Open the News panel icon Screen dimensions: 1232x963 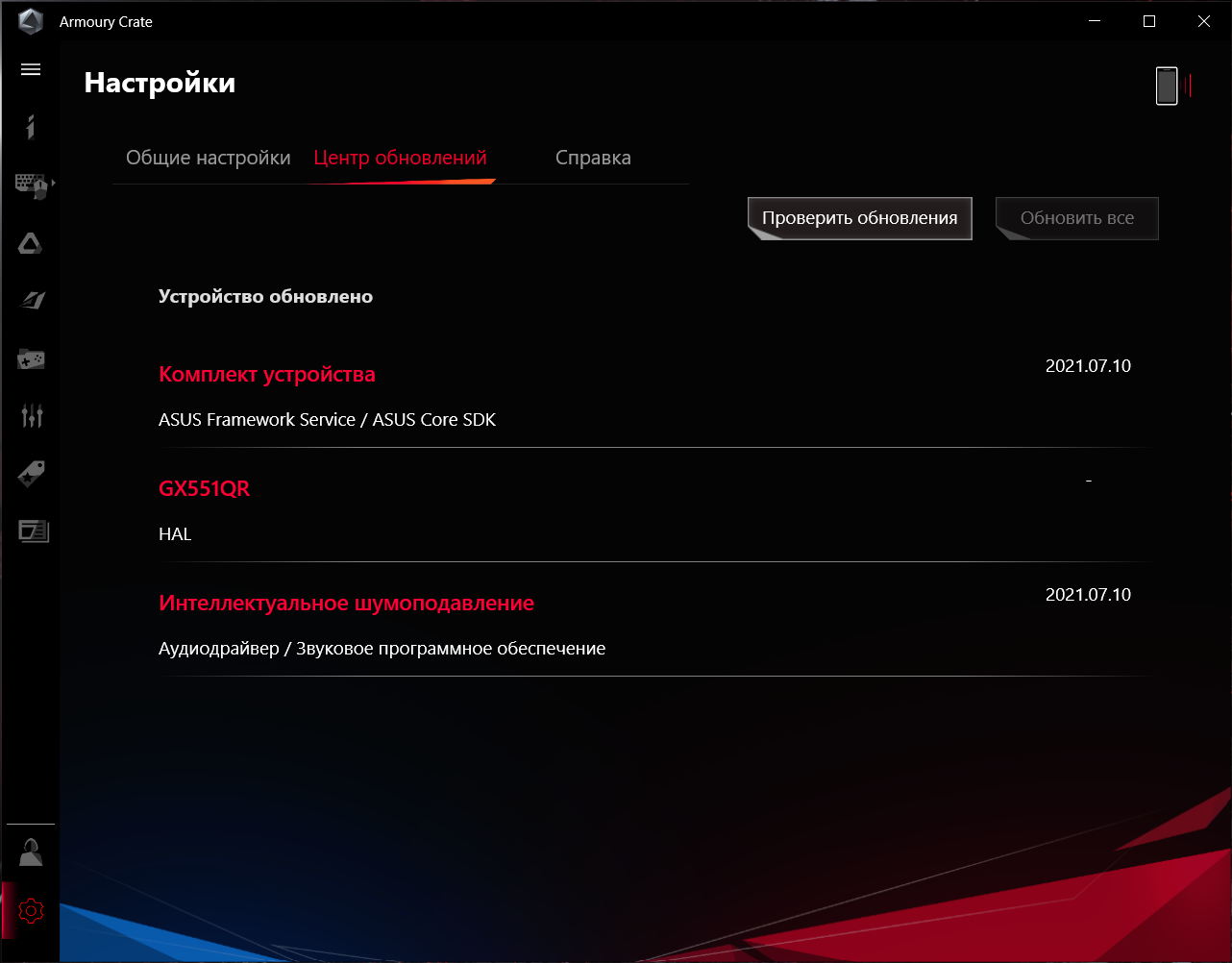34,531
